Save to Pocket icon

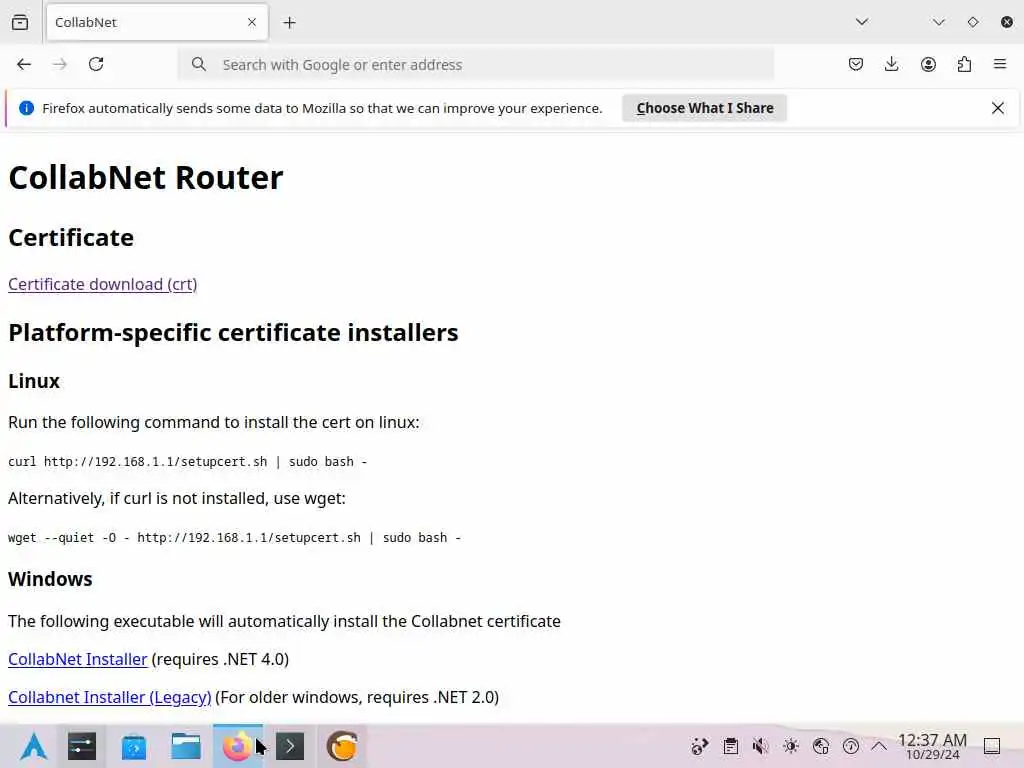856,64
